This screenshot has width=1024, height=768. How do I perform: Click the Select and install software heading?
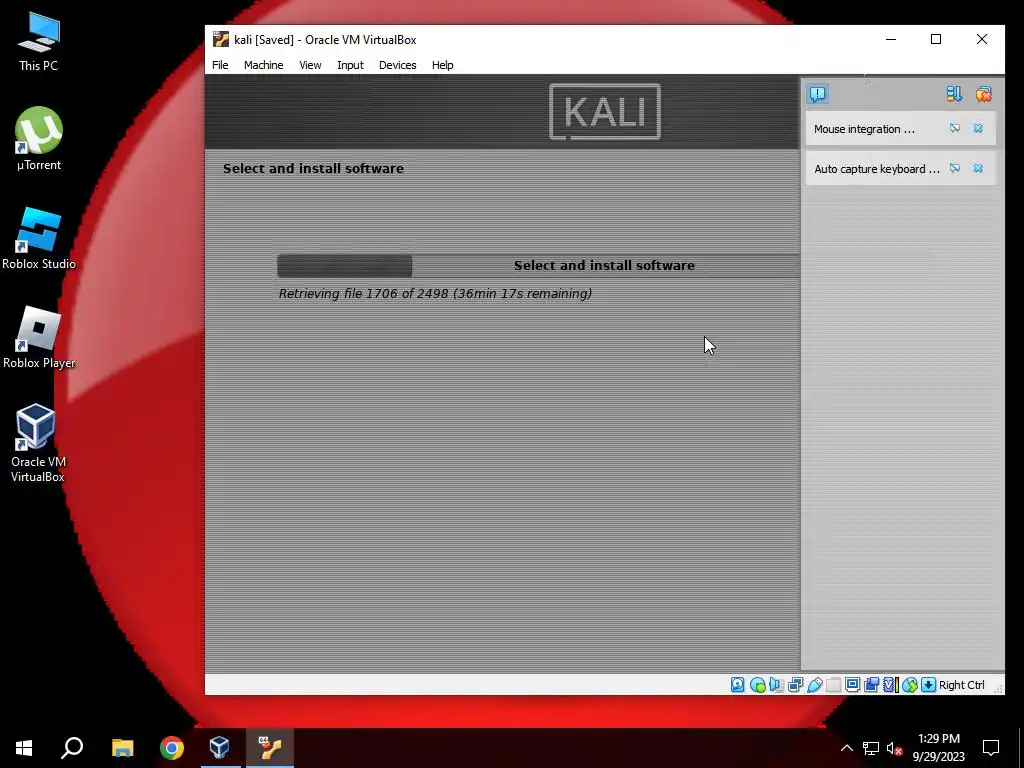pyautogui.click(x=313, y=168)
